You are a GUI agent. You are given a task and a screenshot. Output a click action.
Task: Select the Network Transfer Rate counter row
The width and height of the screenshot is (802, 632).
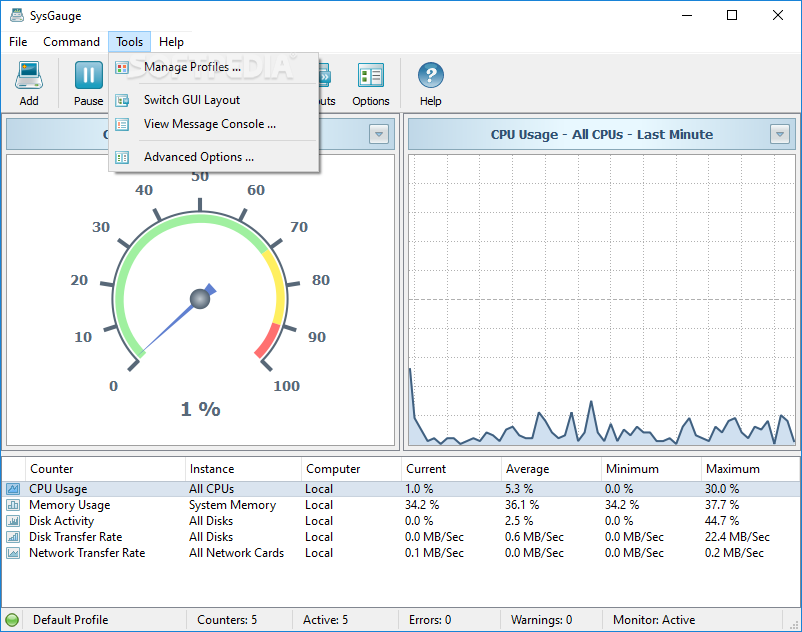[x=401, y=553]
